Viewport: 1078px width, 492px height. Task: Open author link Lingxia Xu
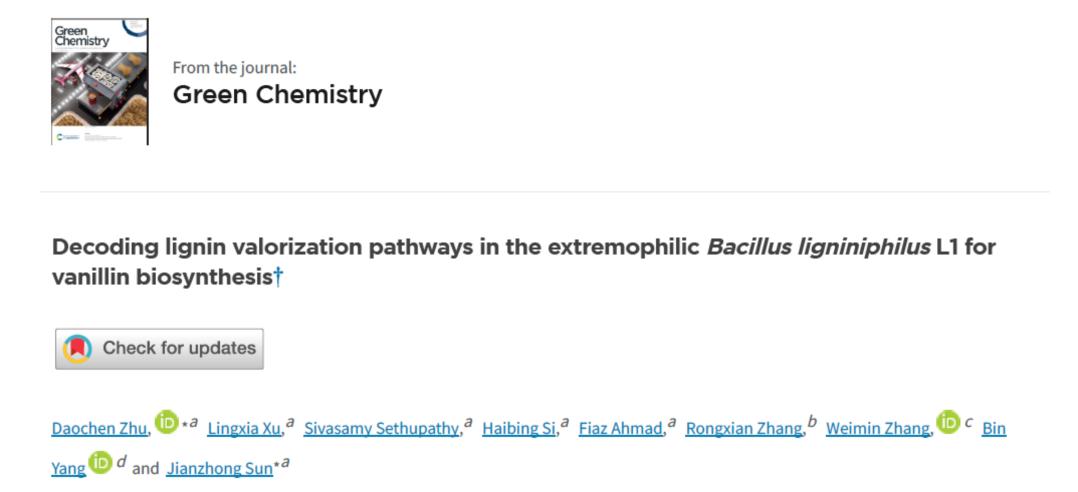244,429
